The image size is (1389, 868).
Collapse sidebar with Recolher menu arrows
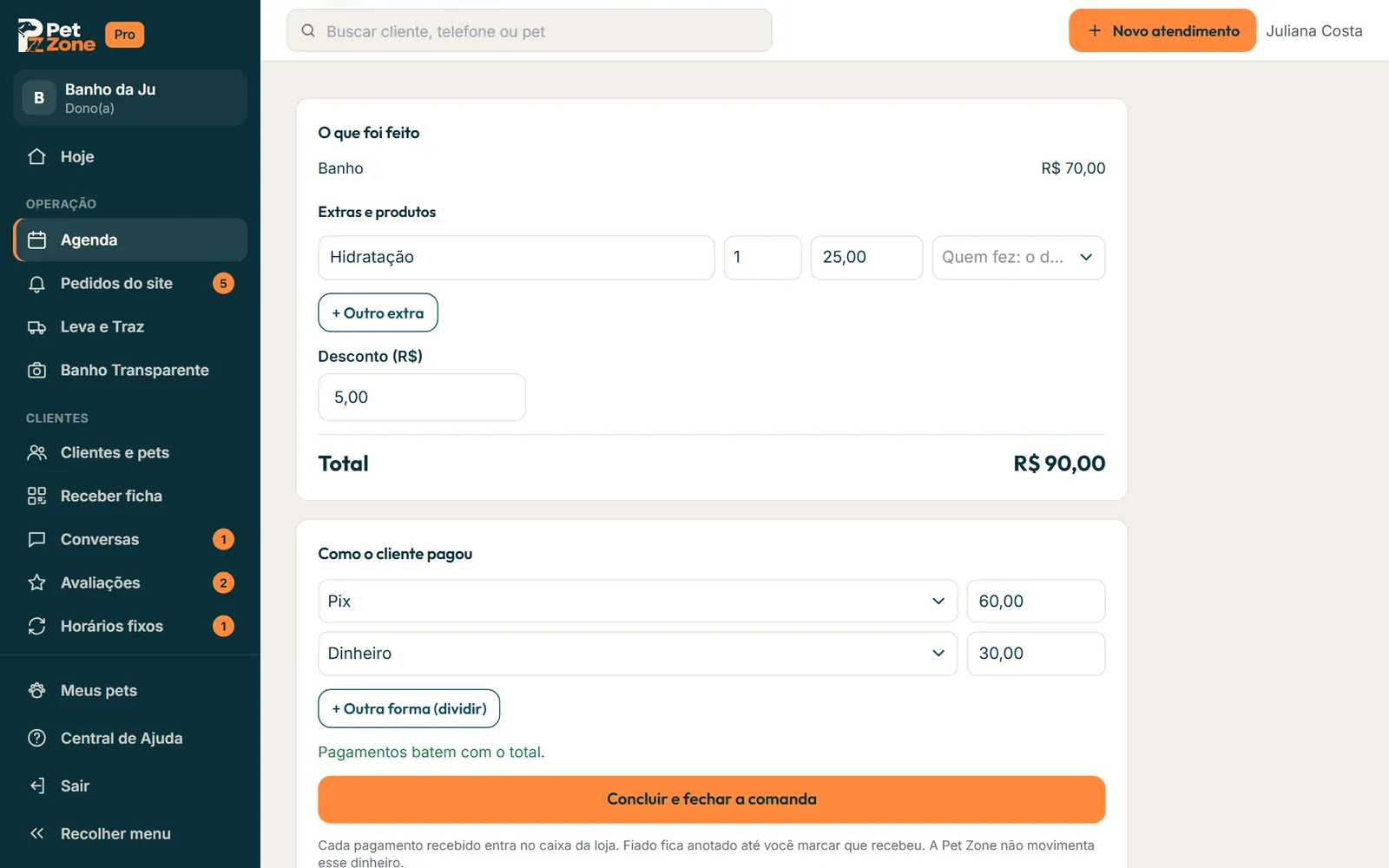(x=36, y=834)
